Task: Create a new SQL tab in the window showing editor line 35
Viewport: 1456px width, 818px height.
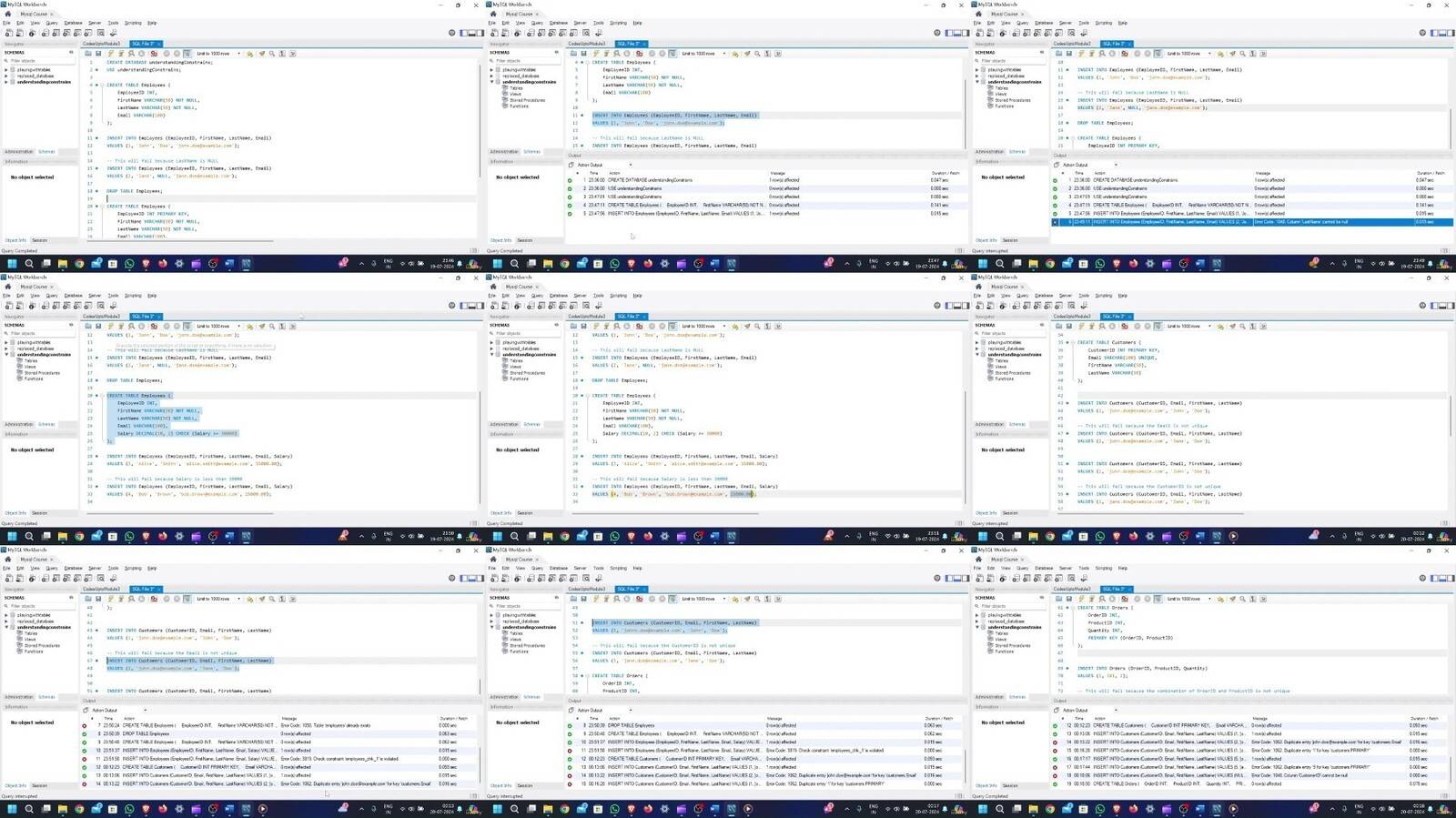Action: (x=979, y=306)
